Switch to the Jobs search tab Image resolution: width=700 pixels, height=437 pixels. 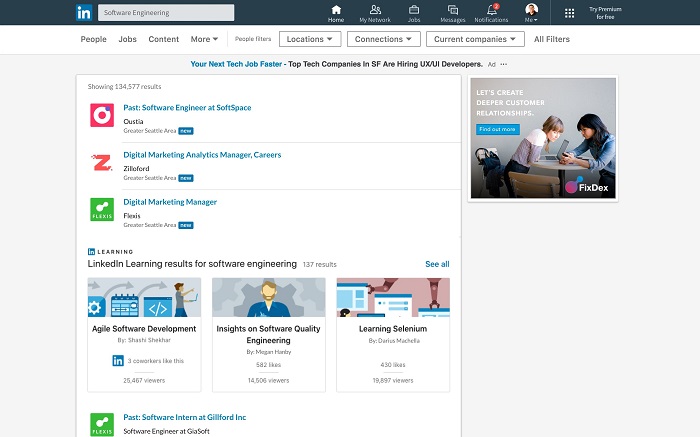pos(127,39)
